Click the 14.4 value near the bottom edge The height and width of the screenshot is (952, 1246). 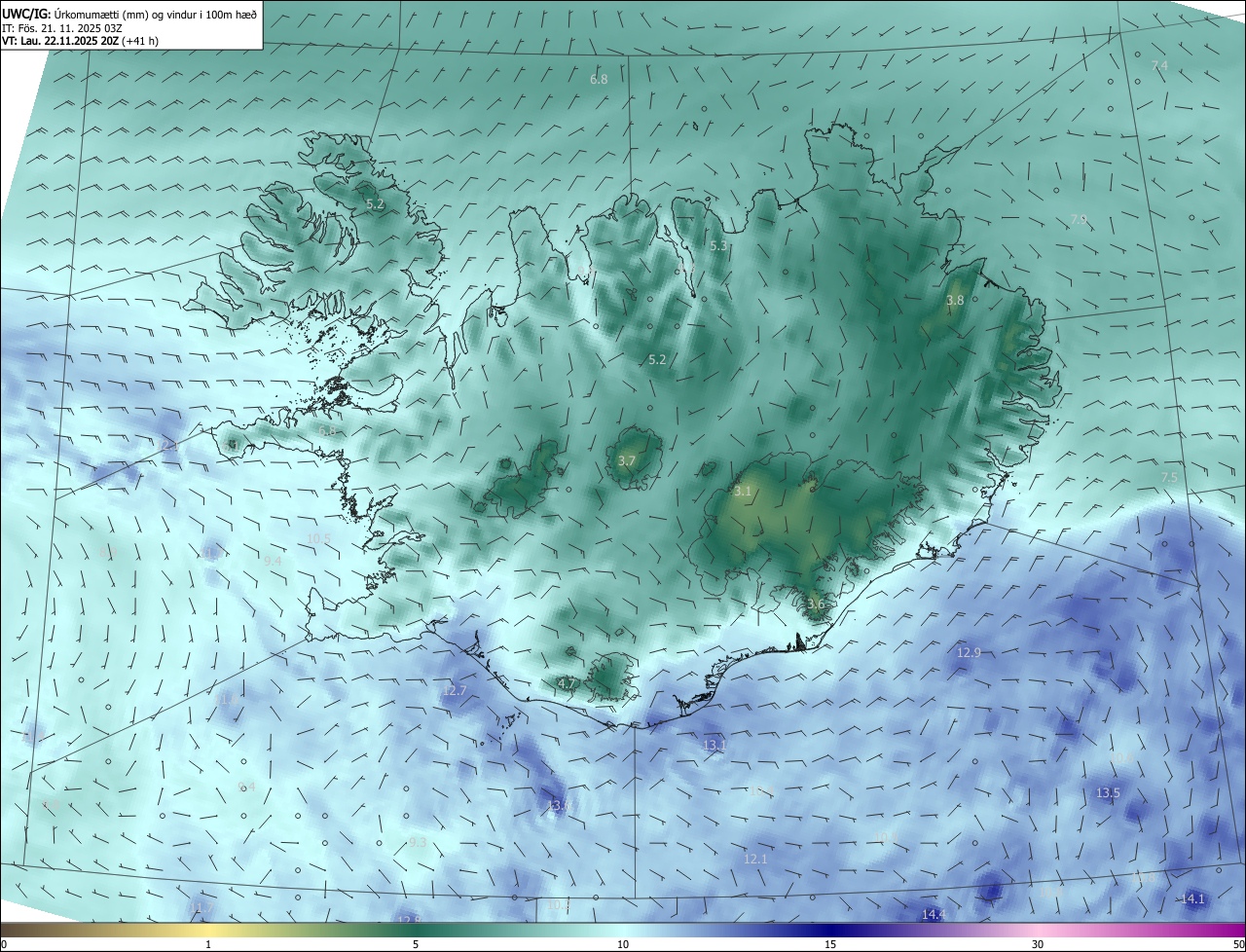coord(934,914)
